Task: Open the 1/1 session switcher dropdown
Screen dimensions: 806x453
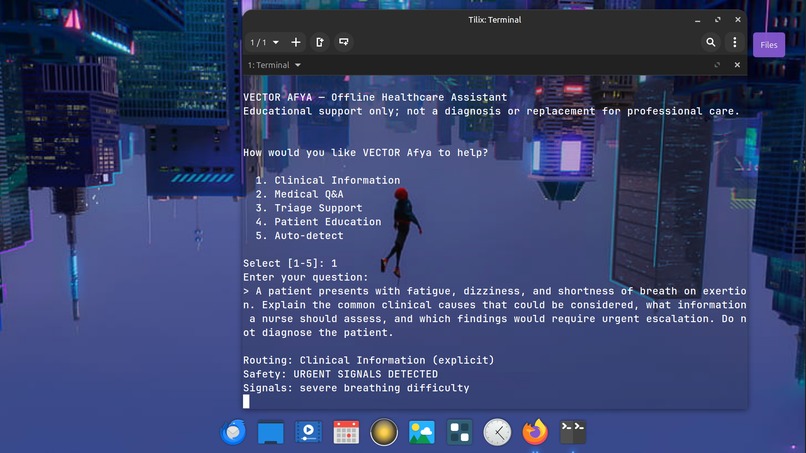Action: (264, 42)
